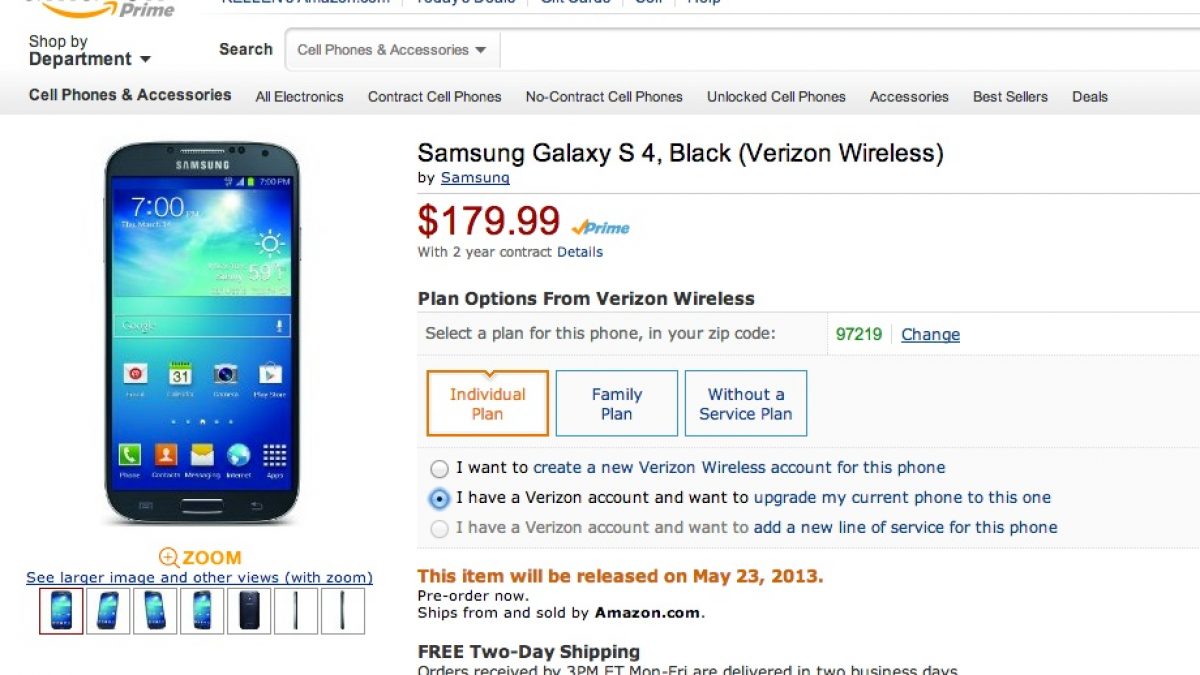The image size is (1200, 675).
Task: Expand the Cell Phones & Accessories search category
Action: [392, 50]
